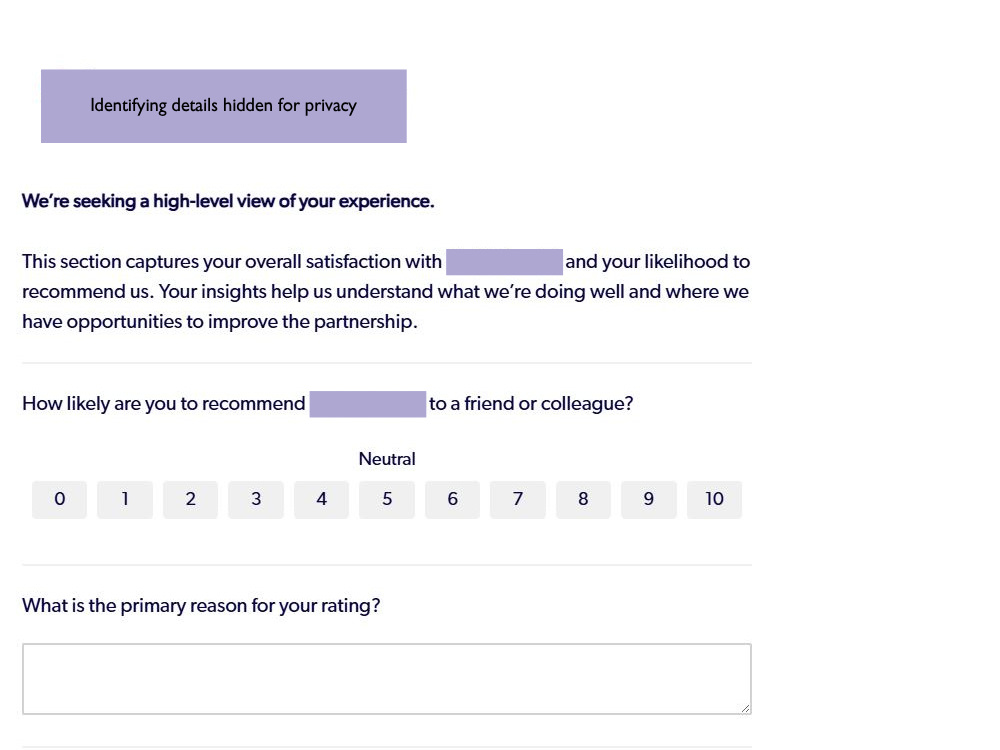This screenshot has height=750, width=1000.
Task: Select score 7 for recommendation
Action: (x=518, y=499)
